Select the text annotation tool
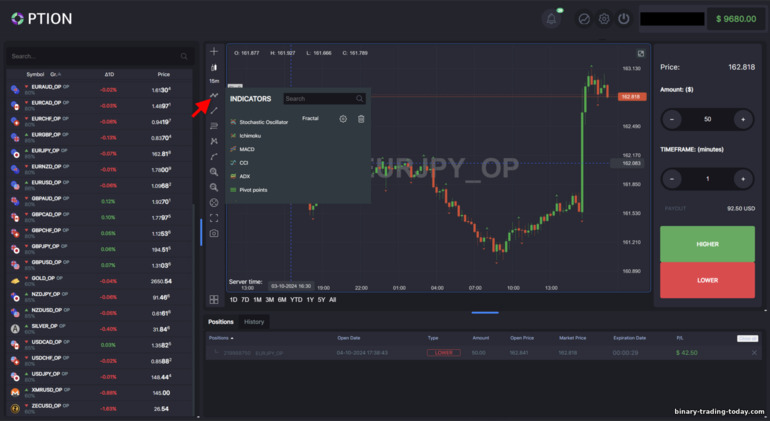Viewport: 770px width, 421px height. click(x=214, y=126)
